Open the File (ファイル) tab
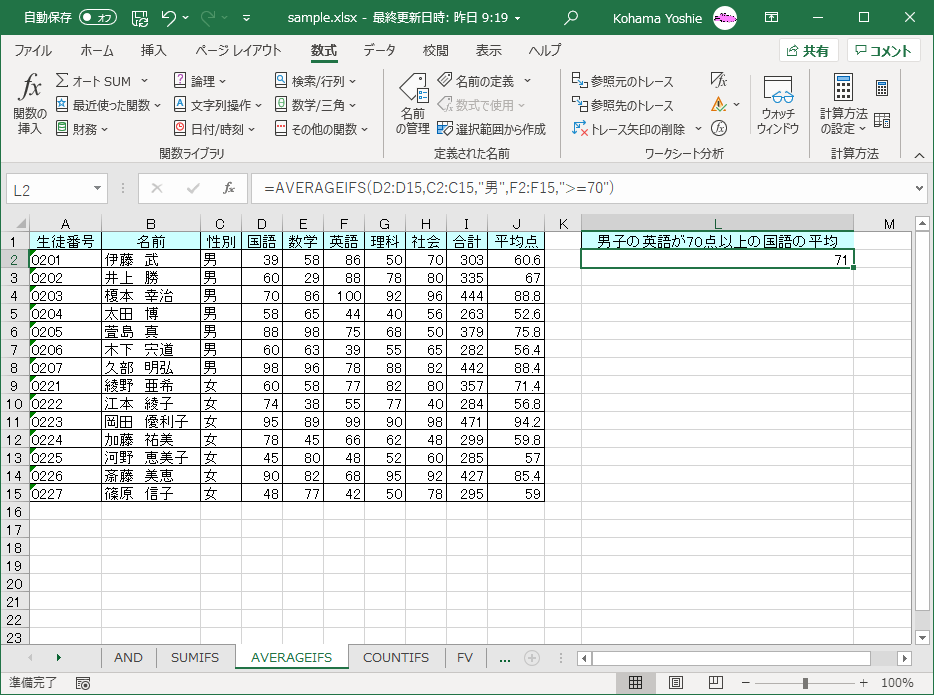The height and width of the screenshot is (695, 934). click(x=33, y=51)
